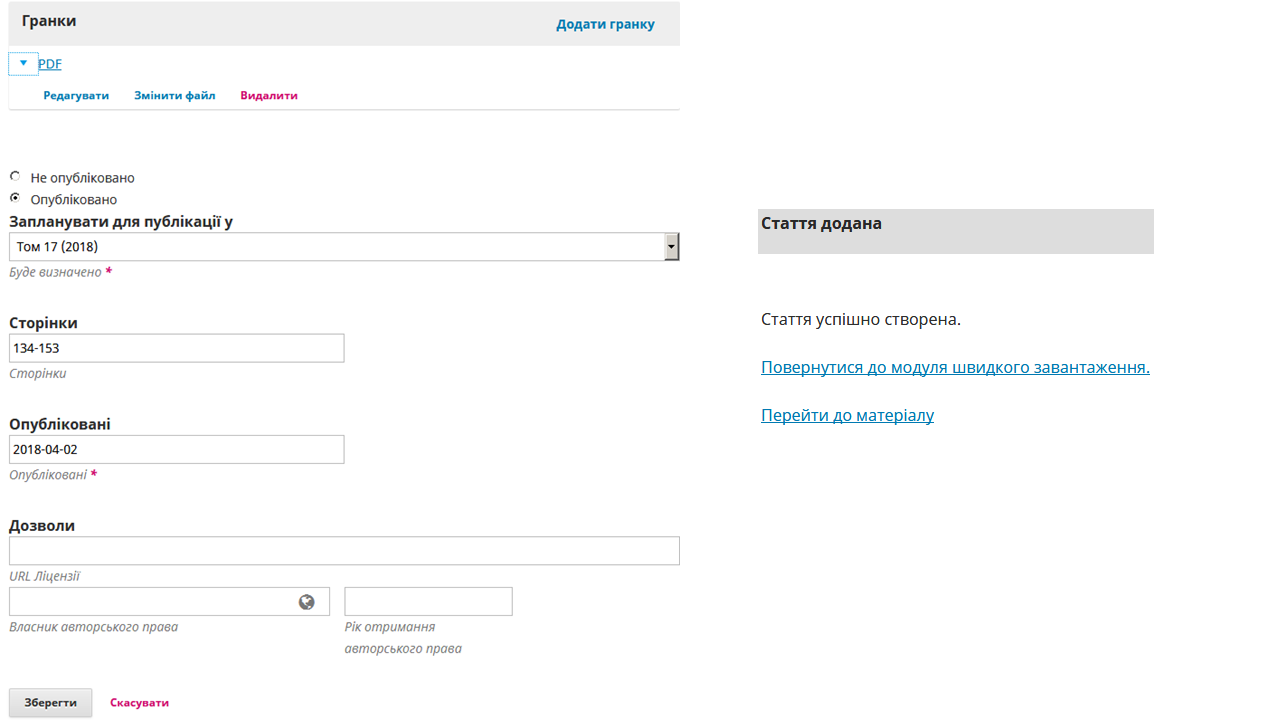Click 'Скасувати' to cancel
Screen dimensions: 1280x720
click(139, 703)
